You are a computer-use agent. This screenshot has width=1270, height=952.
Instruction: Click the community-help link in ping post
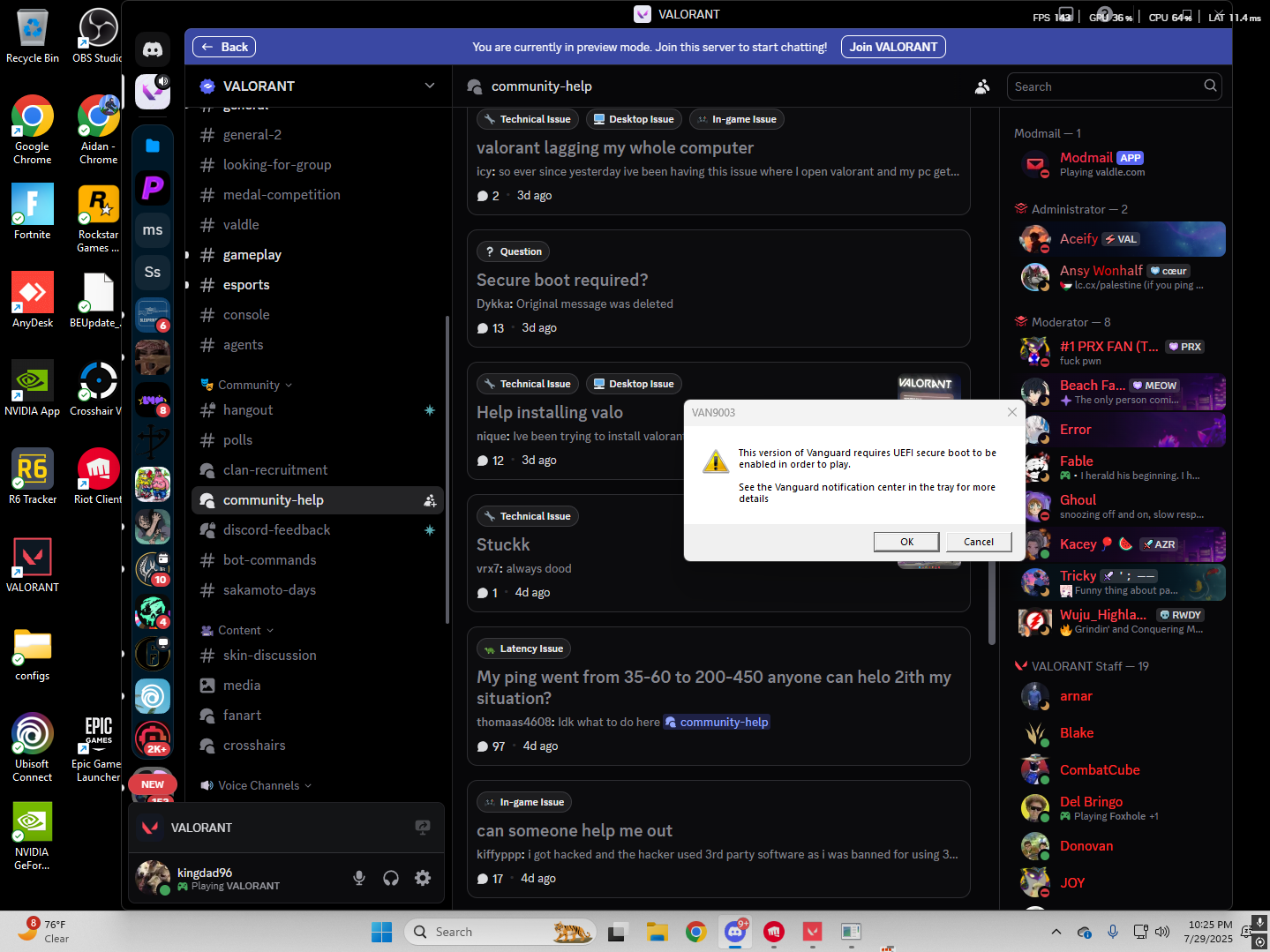pyautogui.click(x=717, y=722)
